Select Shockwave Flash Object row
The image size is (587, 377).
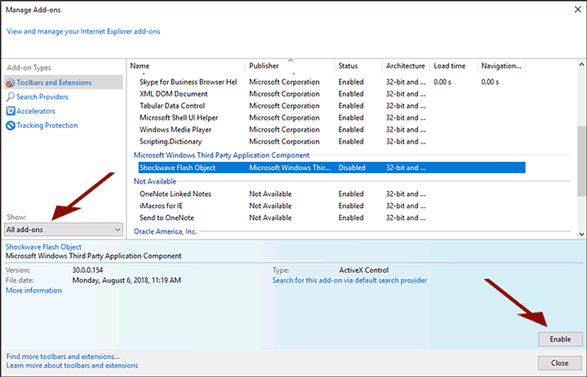coord(331,168)
